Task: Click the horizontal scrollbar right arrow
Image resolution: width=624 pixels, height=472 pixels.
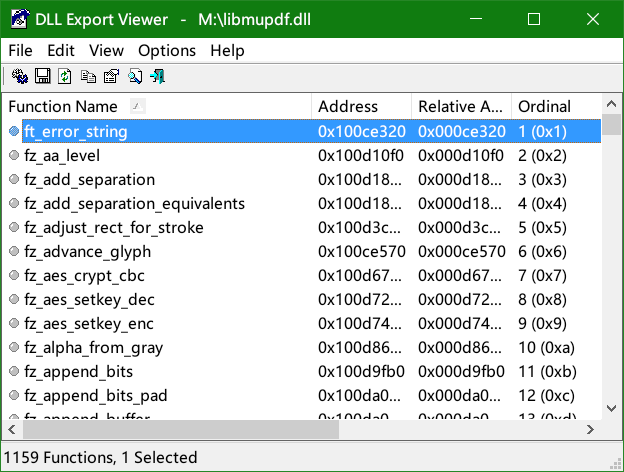Action: tap(591, 429)
